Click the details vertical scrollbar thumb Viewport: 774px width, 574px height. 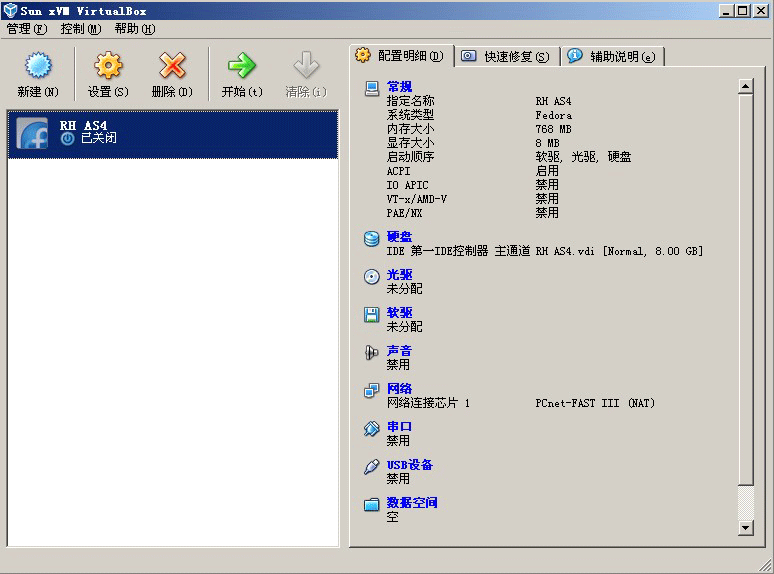pos(745,290)
